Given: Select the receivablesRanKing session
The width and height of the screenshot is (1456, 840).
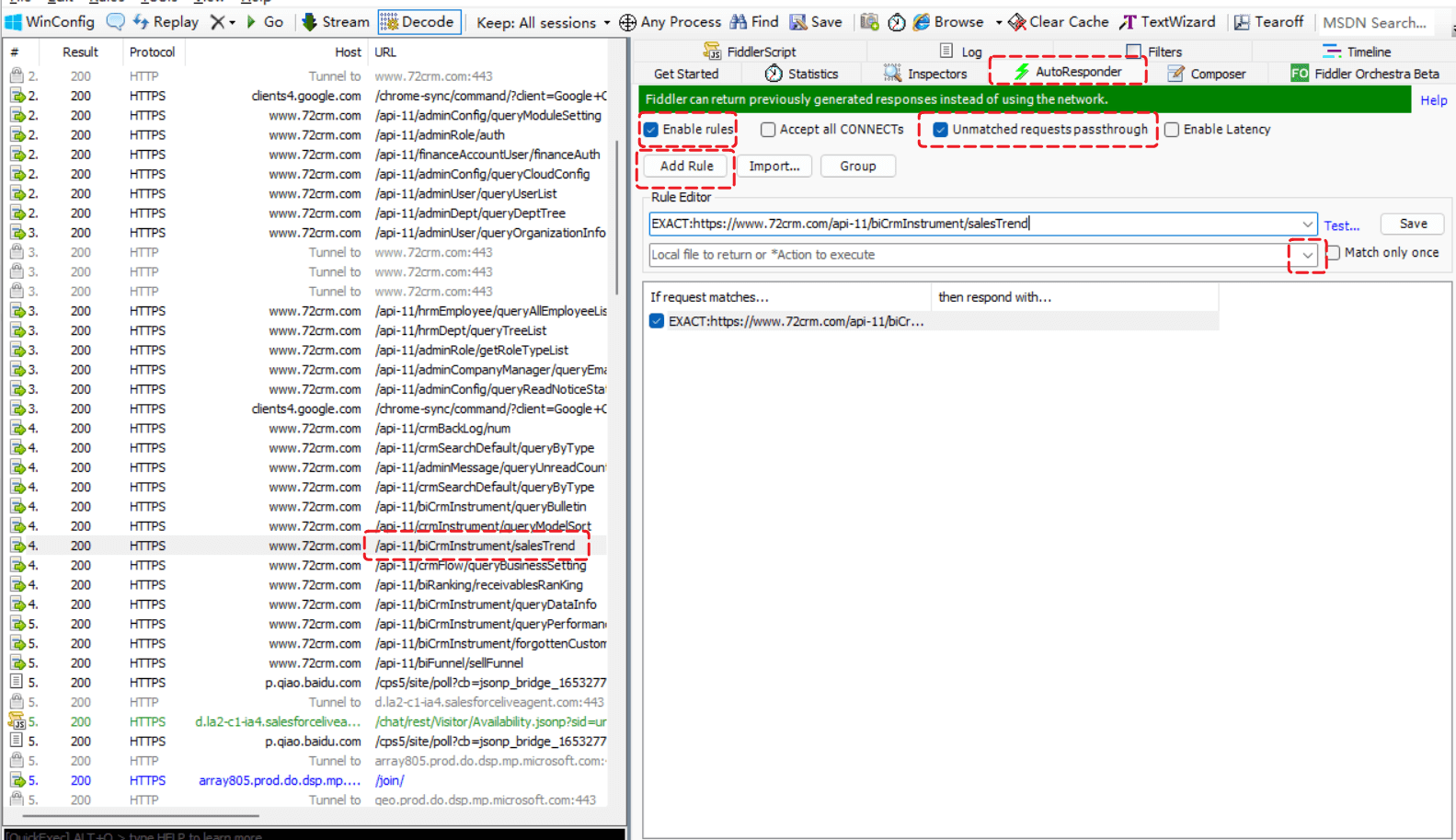Looking at the screenshot, I should 306,584.
